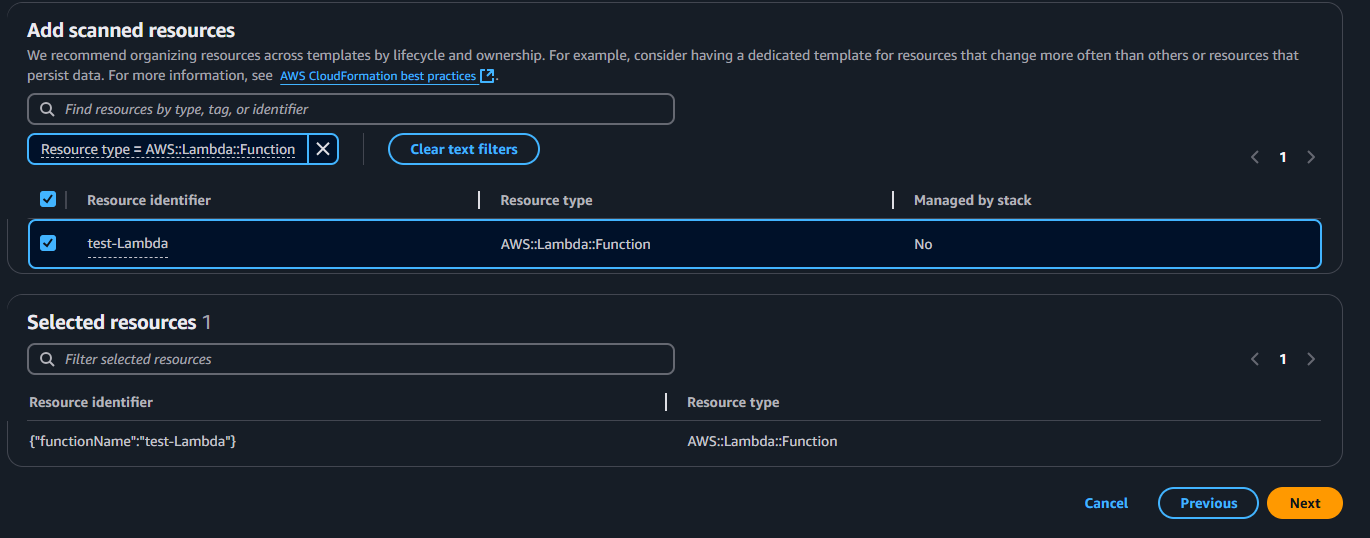Viewport: 1370px width, 538px height.
Task: Click the magnifier in Filter selected resources
Action: point(47,359)
